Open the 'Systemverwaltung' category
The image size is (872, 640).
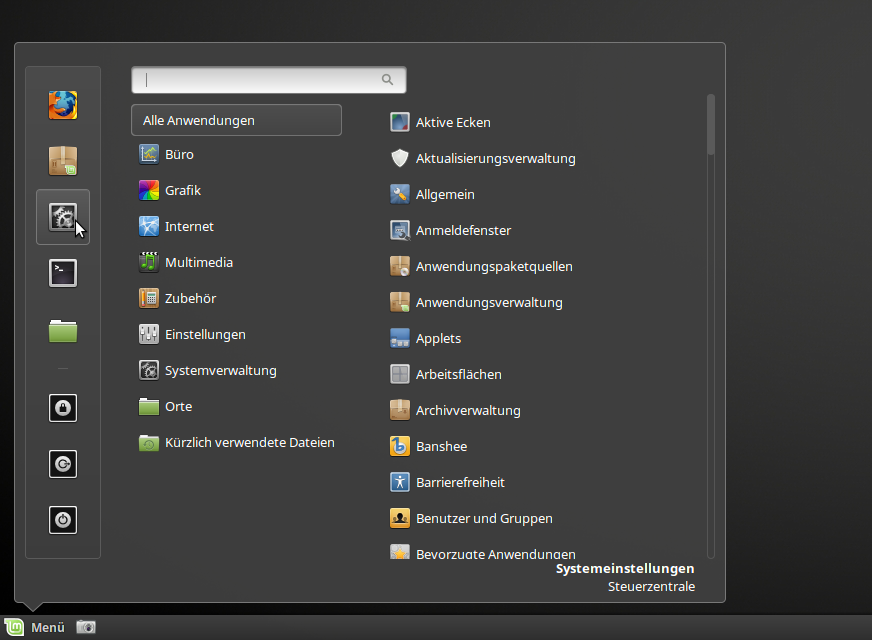(x=219, y=370)
